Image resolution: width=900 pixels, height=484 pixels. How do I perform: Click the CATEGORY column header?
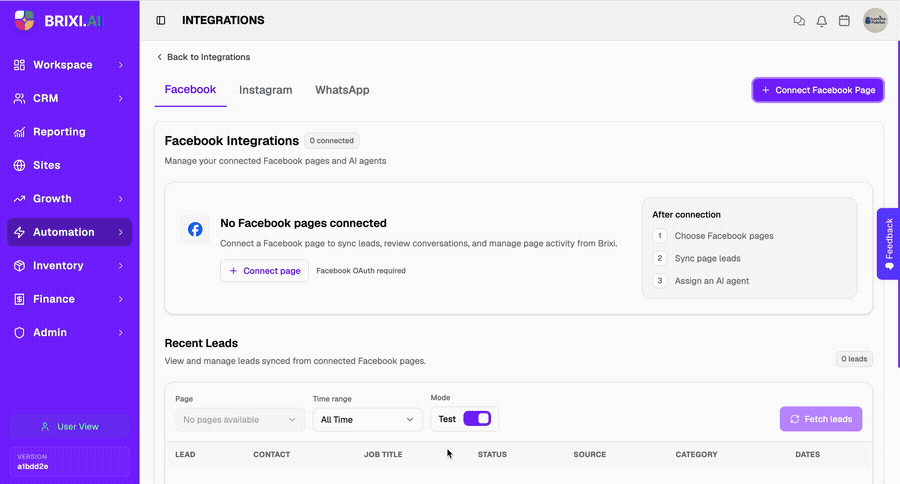coord(696,454)
